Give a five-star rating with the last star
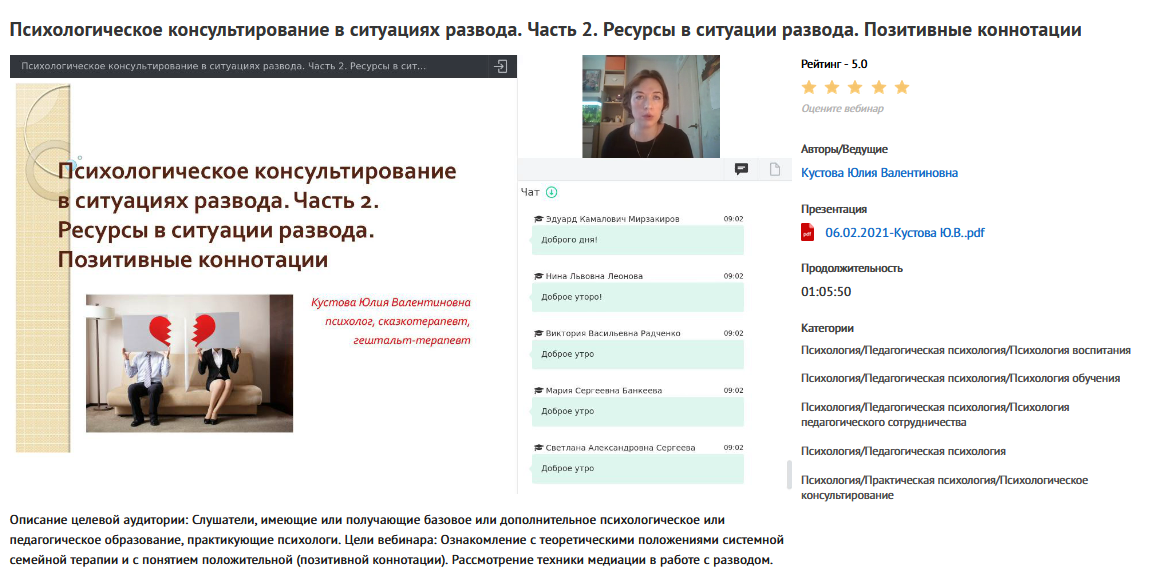1159x581 pixels. (901, 87)
